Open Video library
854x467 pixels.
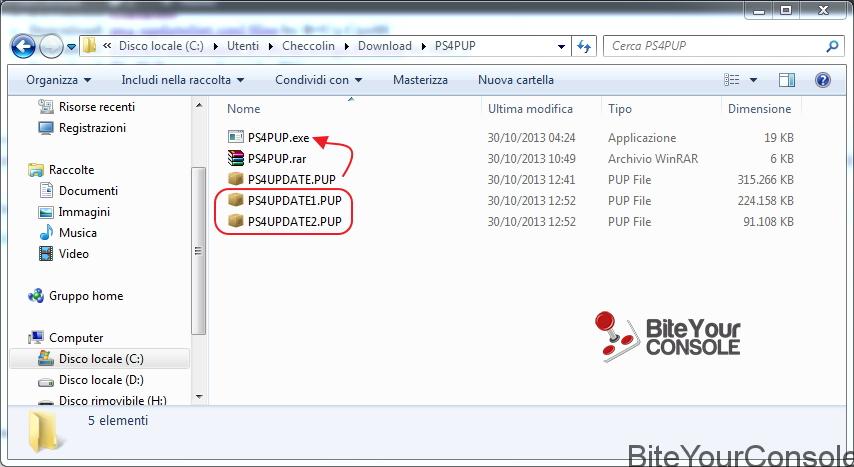point(74,254)
